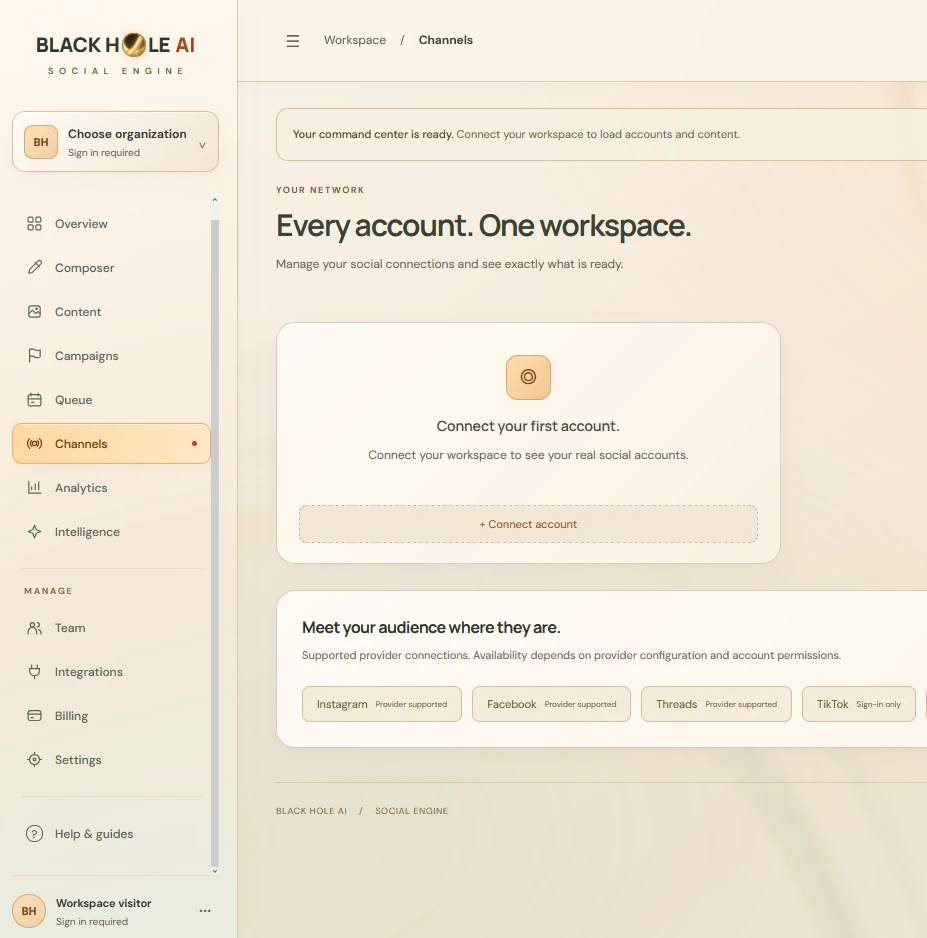Click the Workspace breadcrumb link
Image resolution: width=927 pixels, height=938 pixels.
pos(355,40)
